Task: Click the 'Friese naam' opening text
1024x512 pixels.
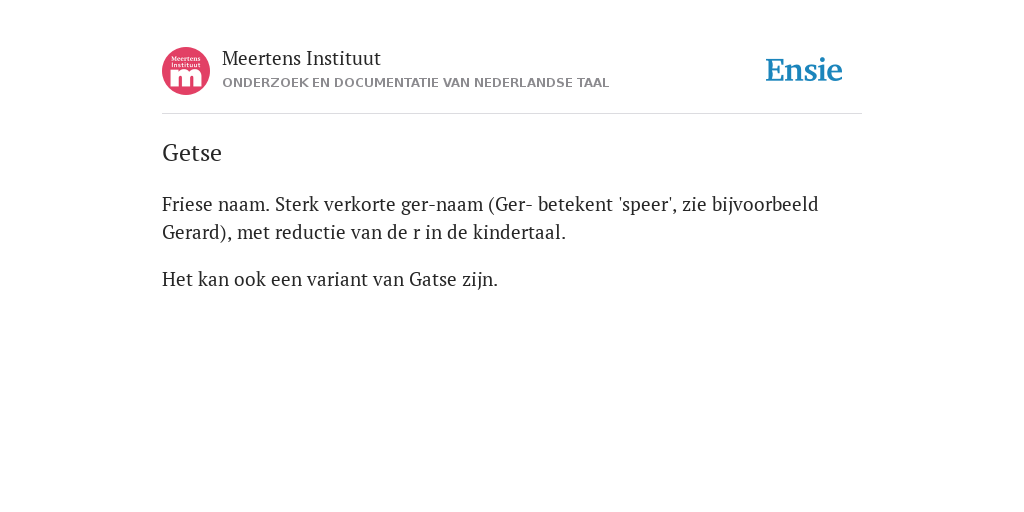Action: (216, 204)
